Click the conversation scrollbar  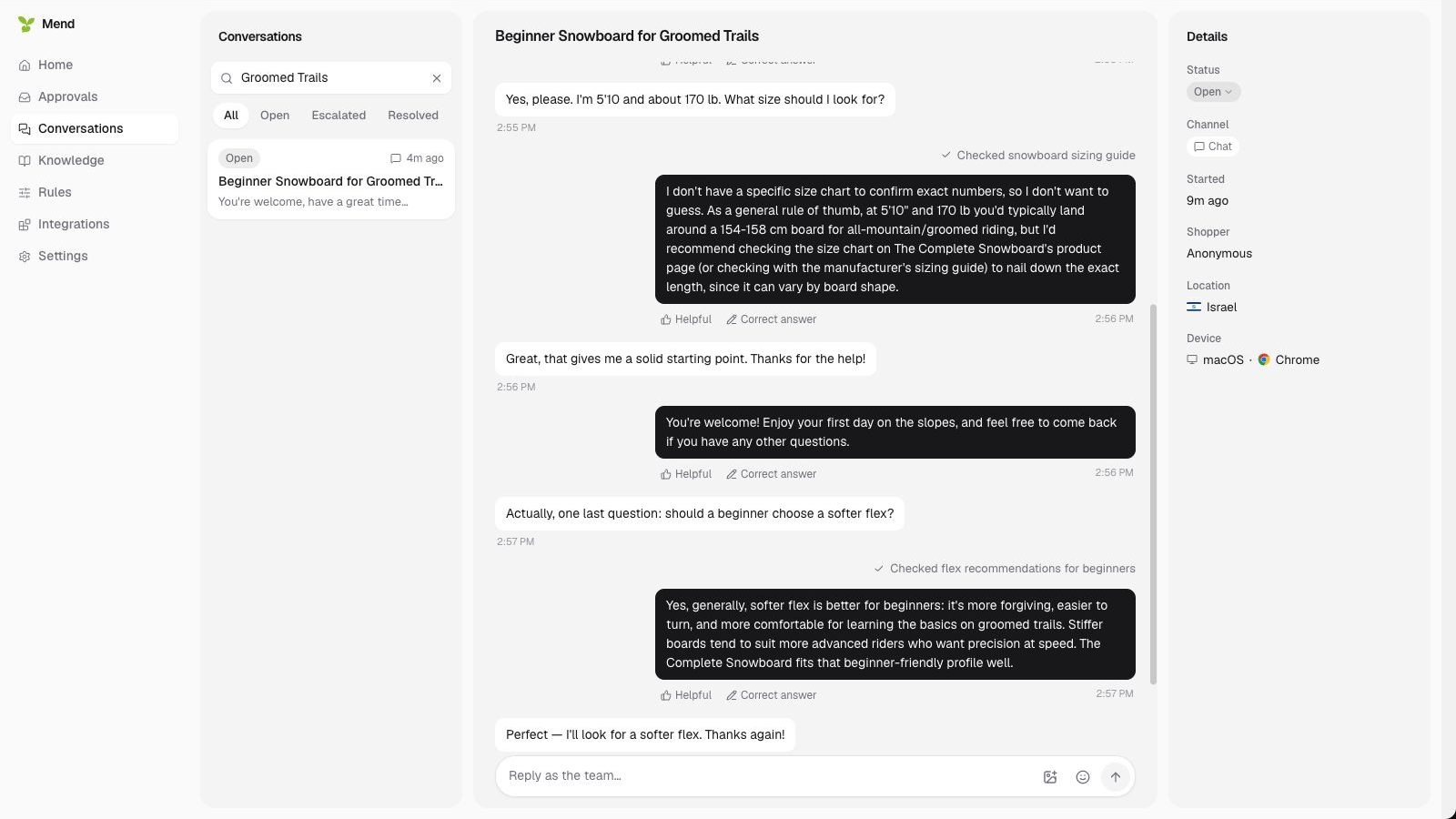1153,494
